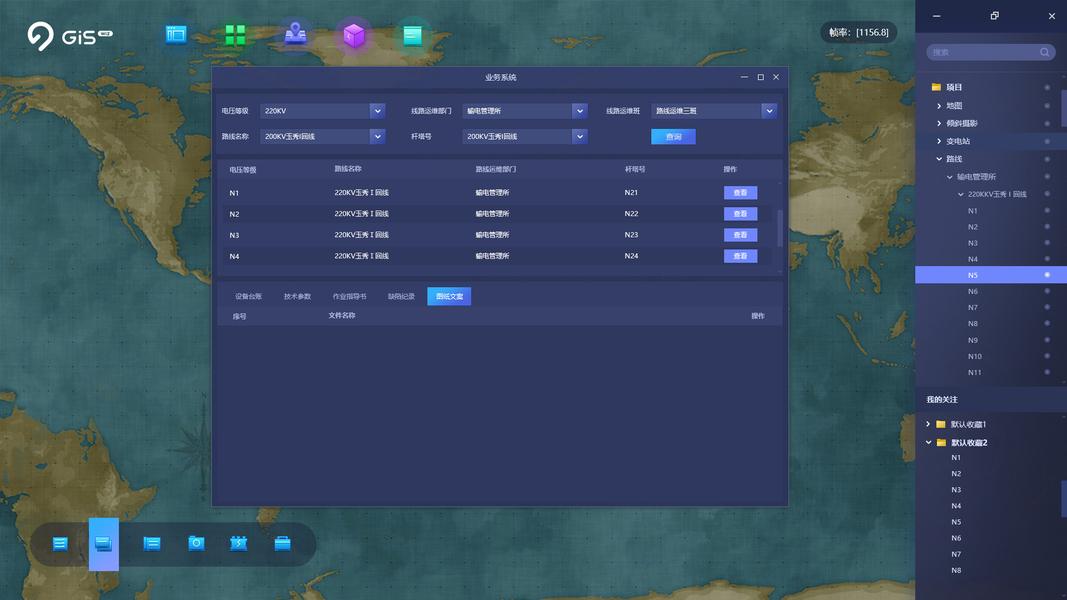
Task: Click 查看 button in the N4 row
Action: 740,256
